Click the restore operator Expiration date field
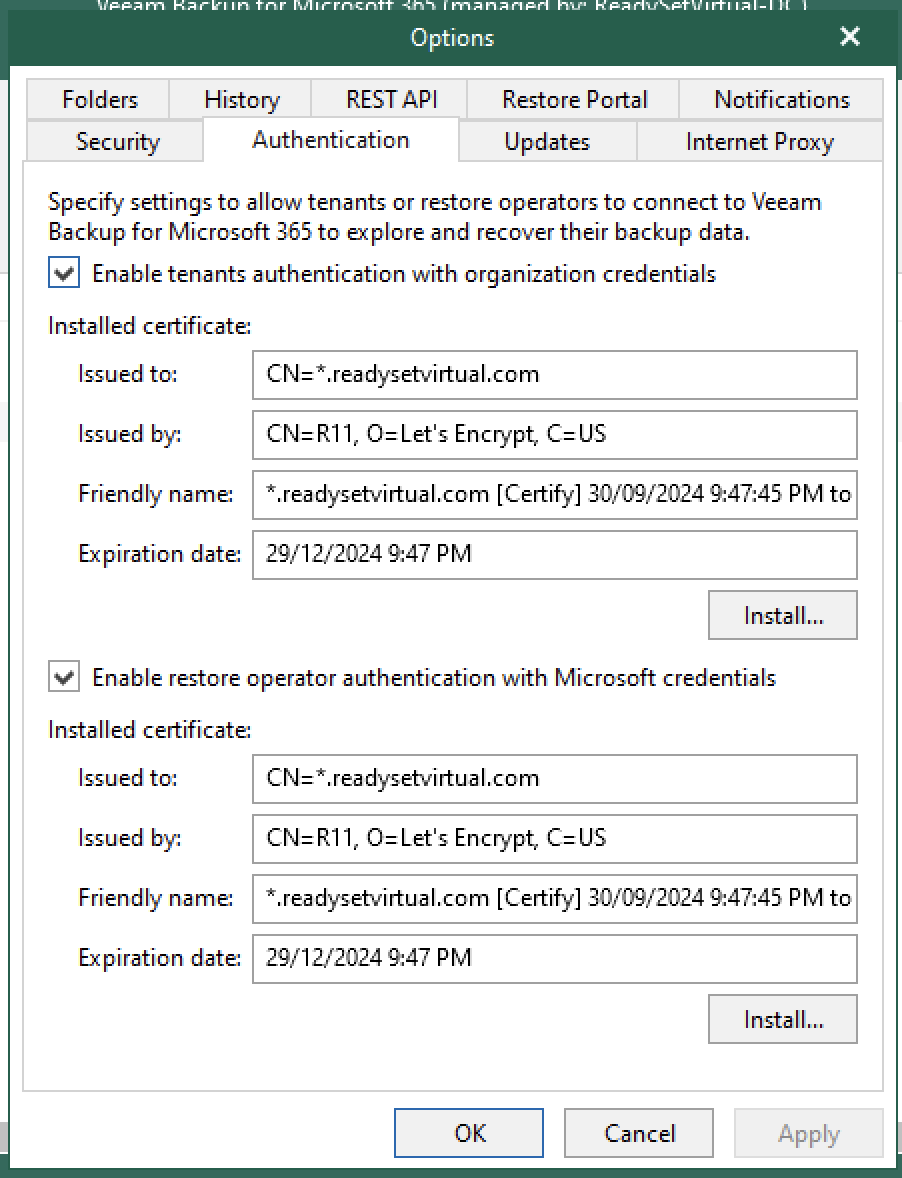The image size is (902, 1178). (x=554, y=958)
